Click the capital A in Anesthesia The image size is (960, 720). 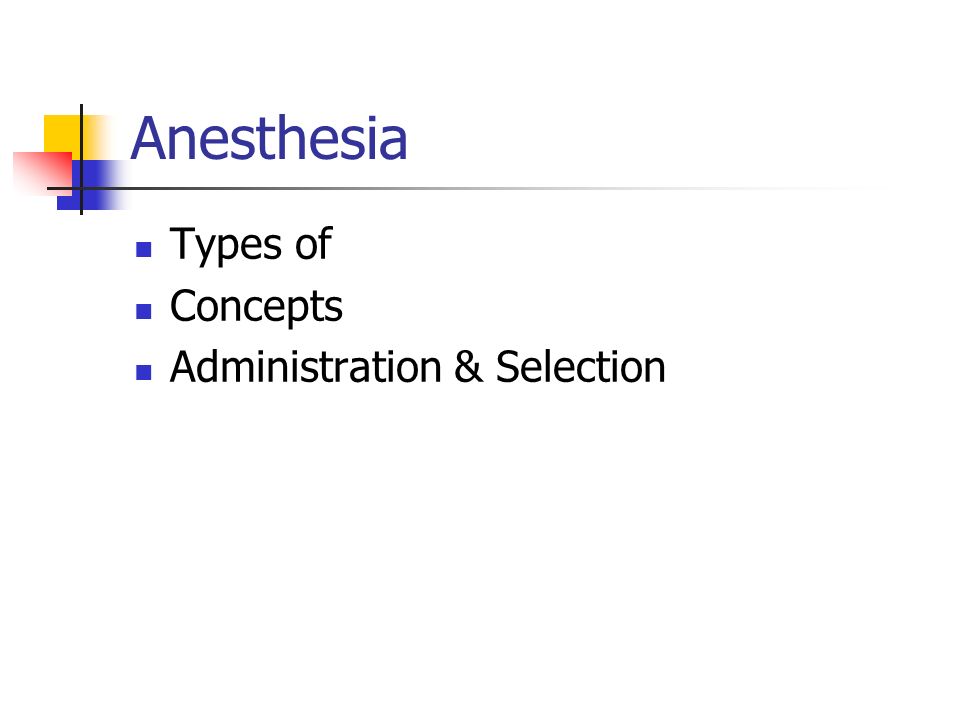point(149,139)
